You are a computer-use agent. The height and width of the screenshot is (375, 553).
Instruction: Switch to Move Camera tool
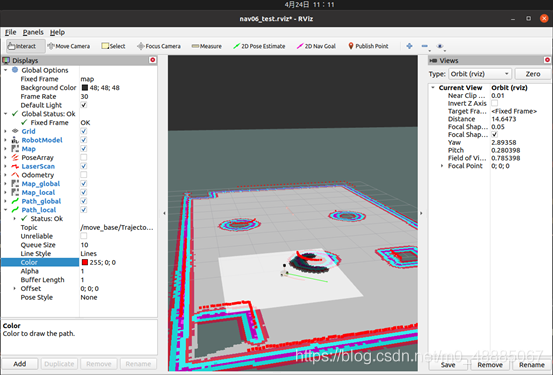69,46
